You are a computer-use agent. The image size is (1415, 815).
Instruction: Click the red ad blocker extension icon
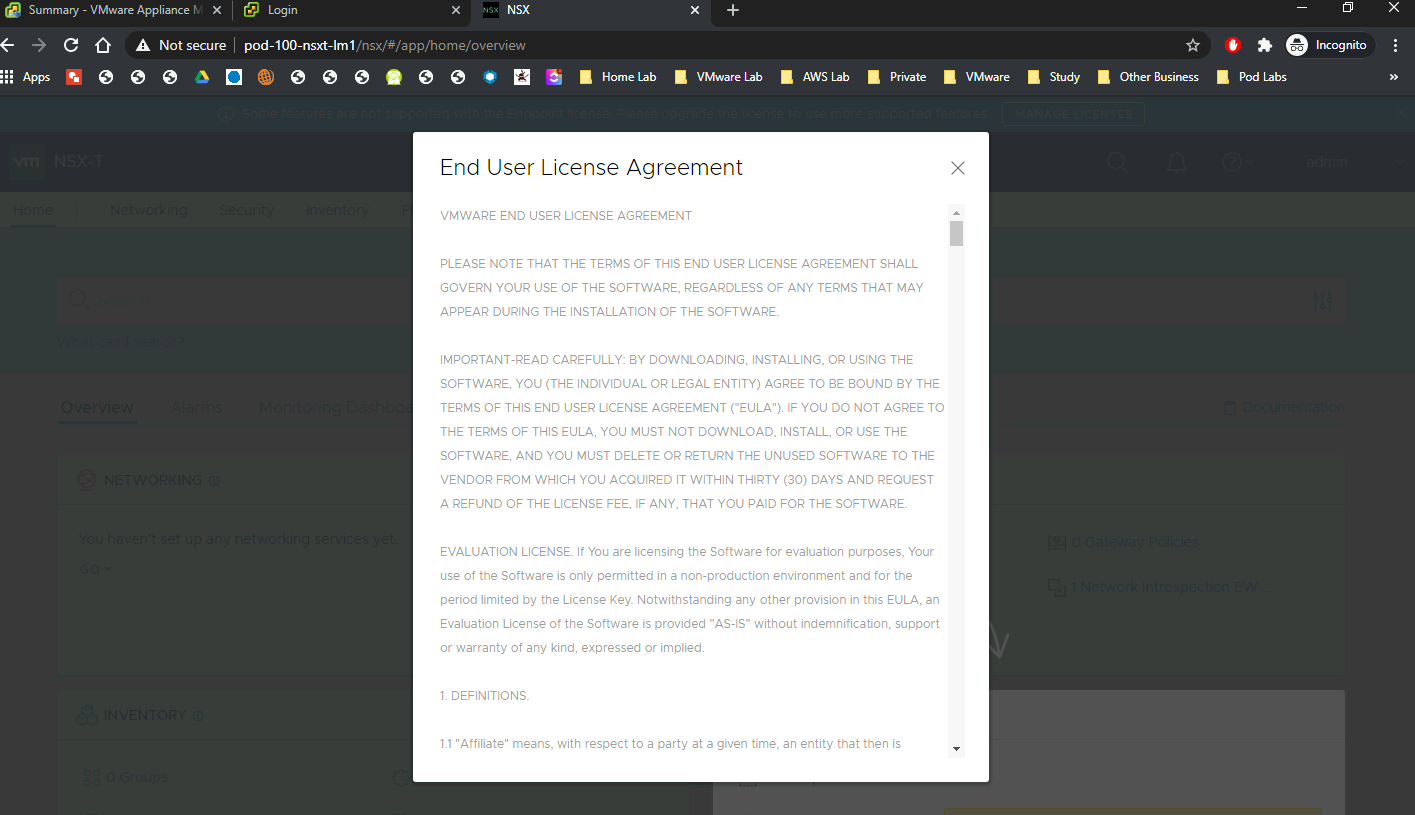coord(1233,45)
